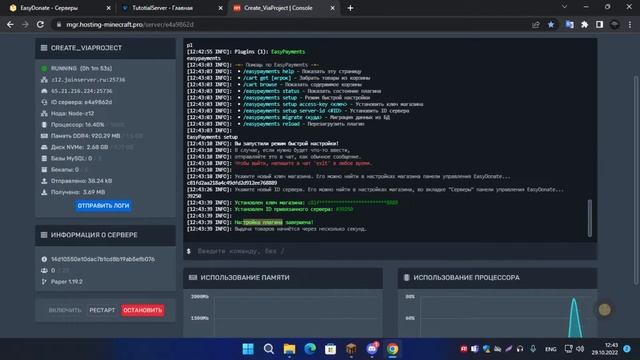Click the Базы MySQL: 0 row
Viewport: 640px width, 360px height.
pyautogui.click(x=71, y=158)
